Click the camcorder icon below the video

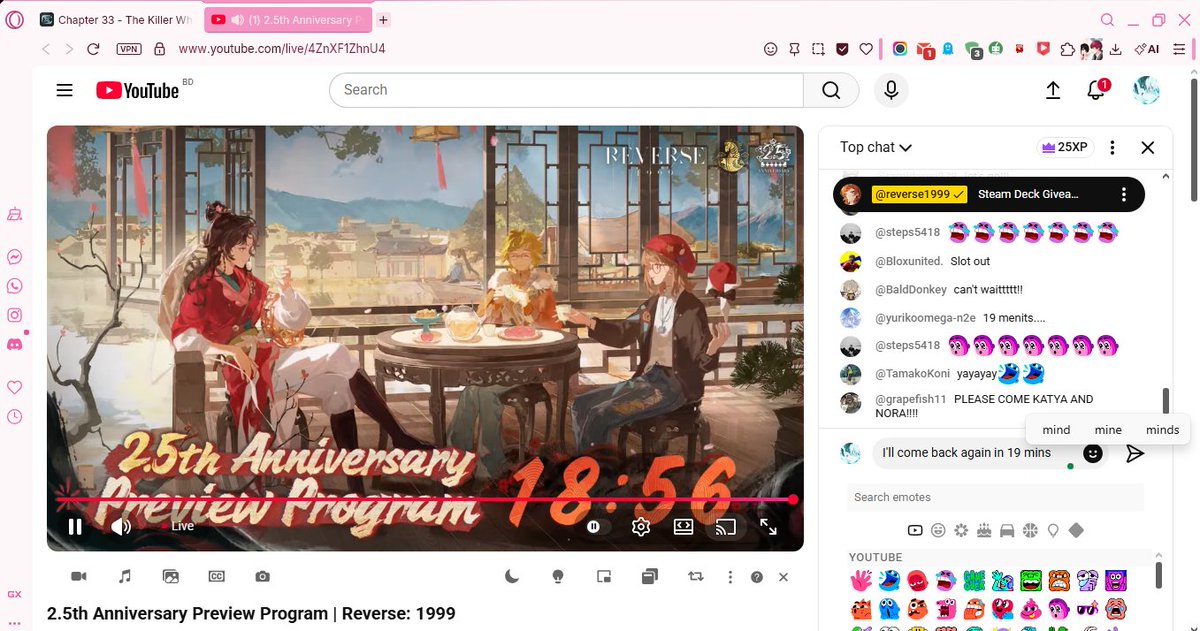tap(78, 577)
